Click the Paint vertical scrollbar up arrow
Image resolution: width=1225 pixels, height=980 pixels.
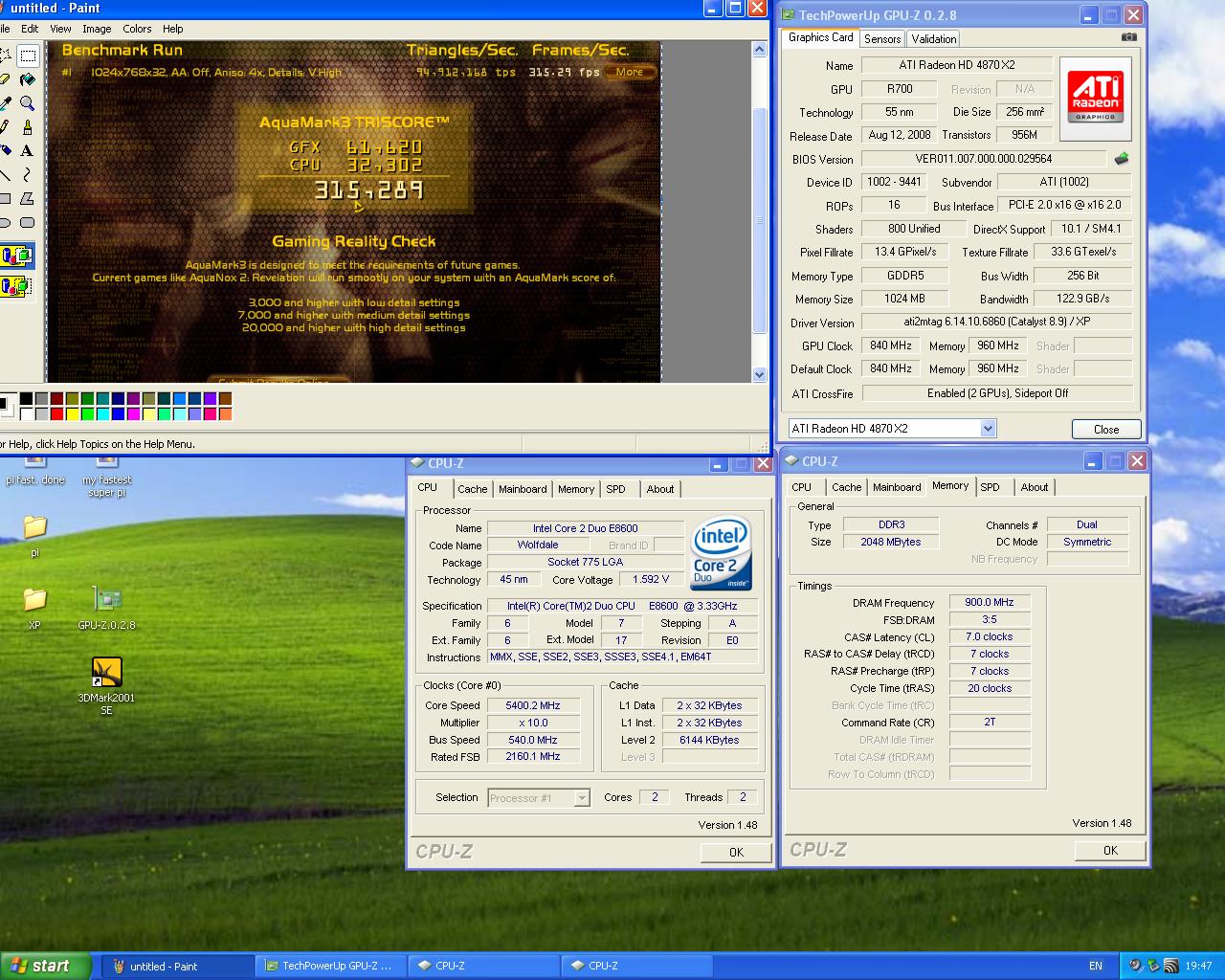tap(760, 50)
